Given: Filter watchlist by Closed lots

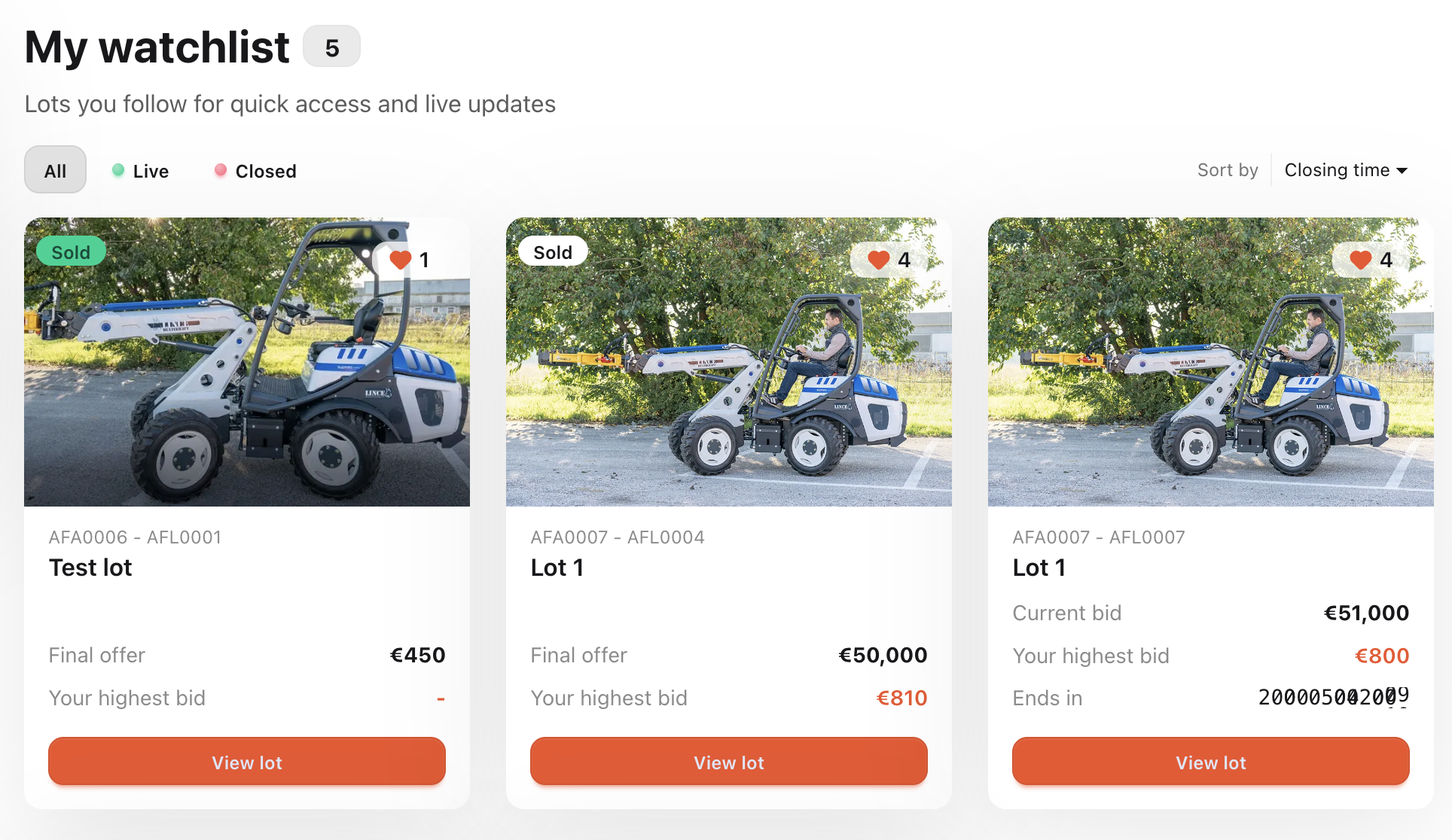Looking at the screenshot, I should pyautogui.click(x=255, y=171).
